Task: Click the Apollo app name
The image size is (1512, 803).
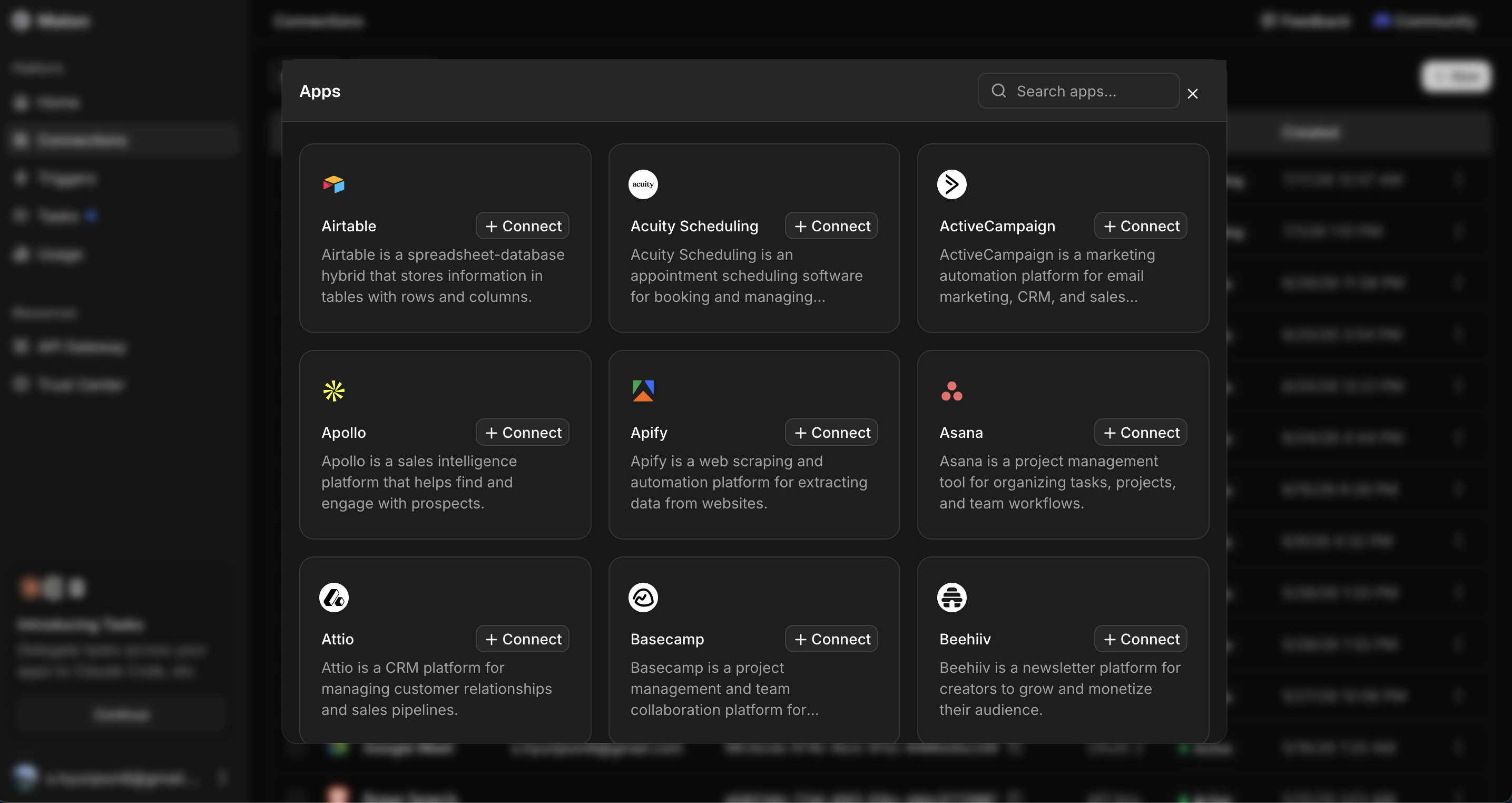Action: coord(343,433)
